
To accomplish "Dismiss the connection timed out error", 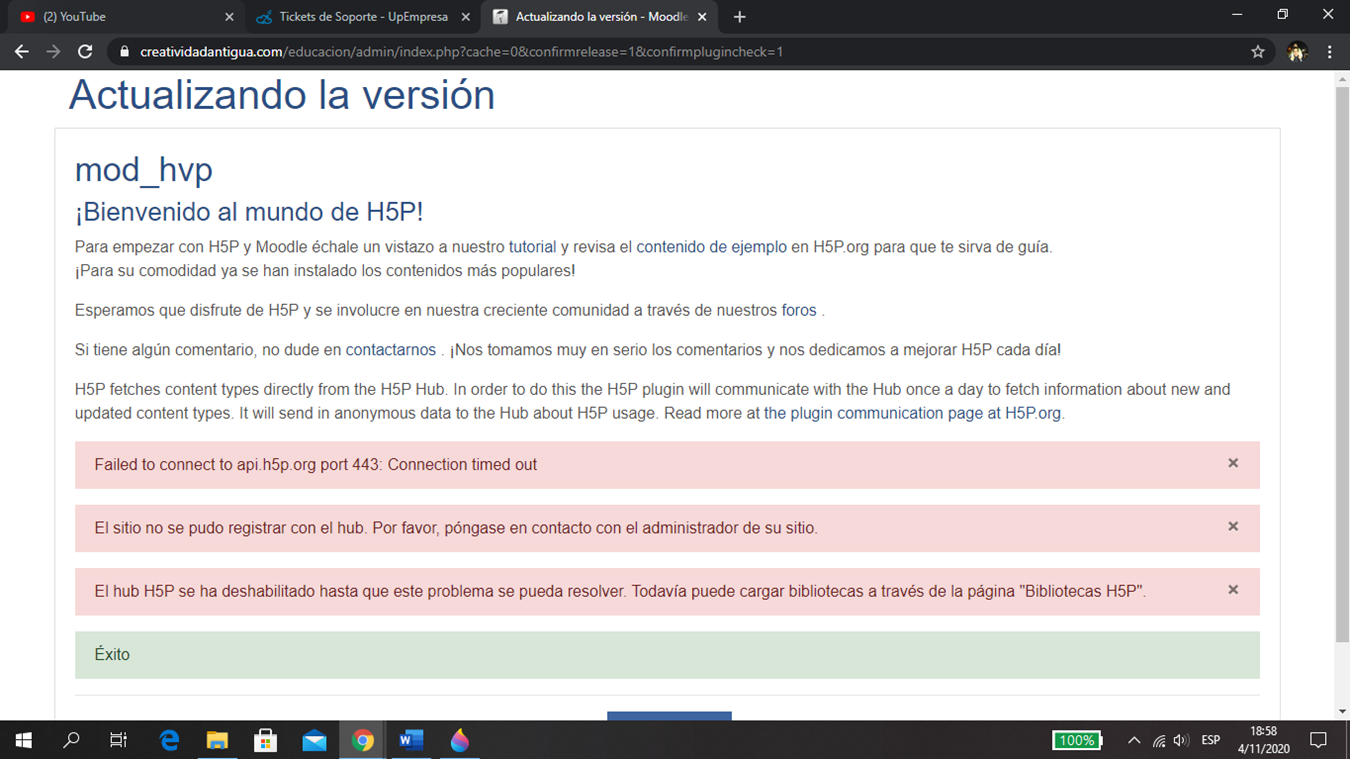I will point(1233,464).
